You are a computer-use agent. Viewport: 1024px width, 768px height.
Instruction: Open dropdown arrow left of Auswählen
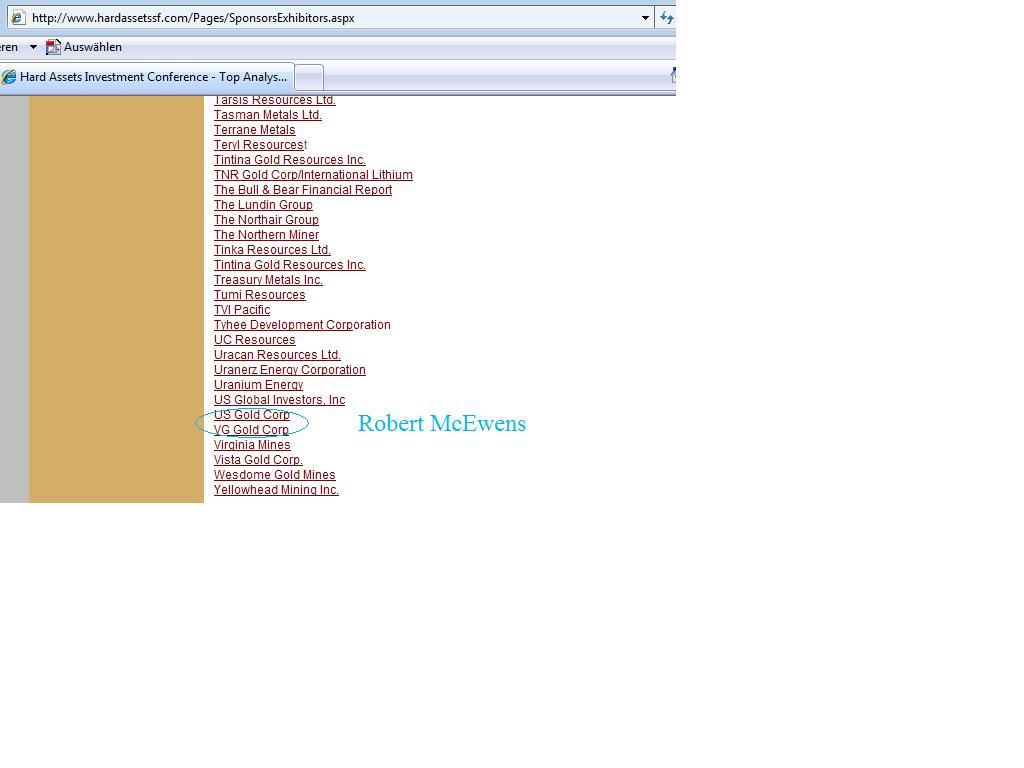(x=33, y=47)
